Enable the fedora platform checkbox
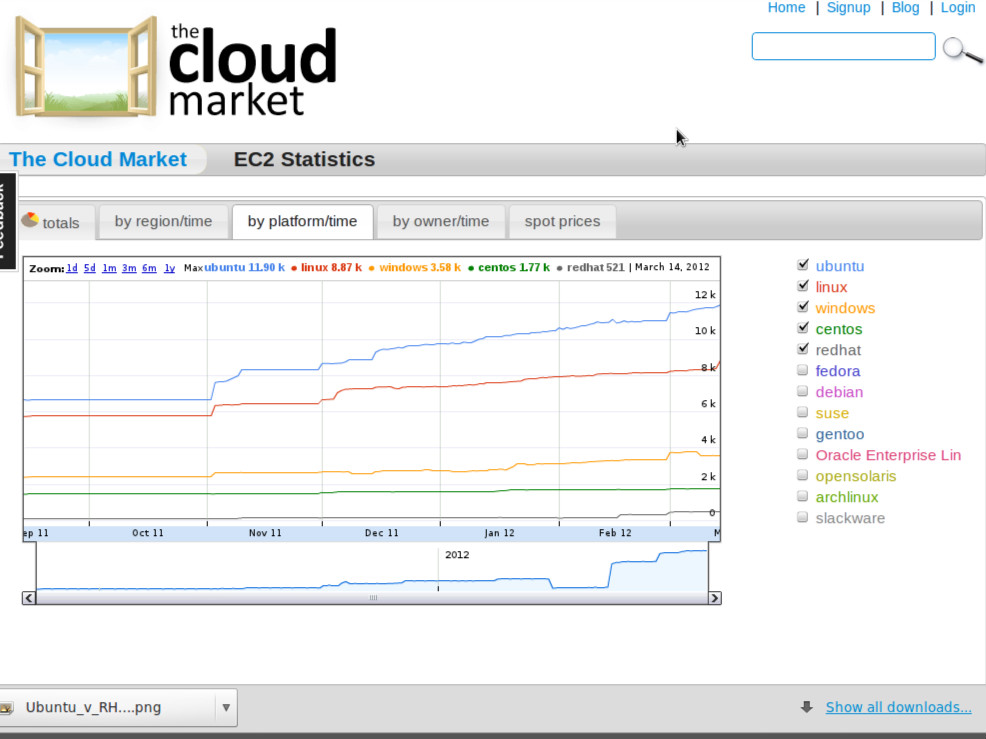 pos(802,370)
